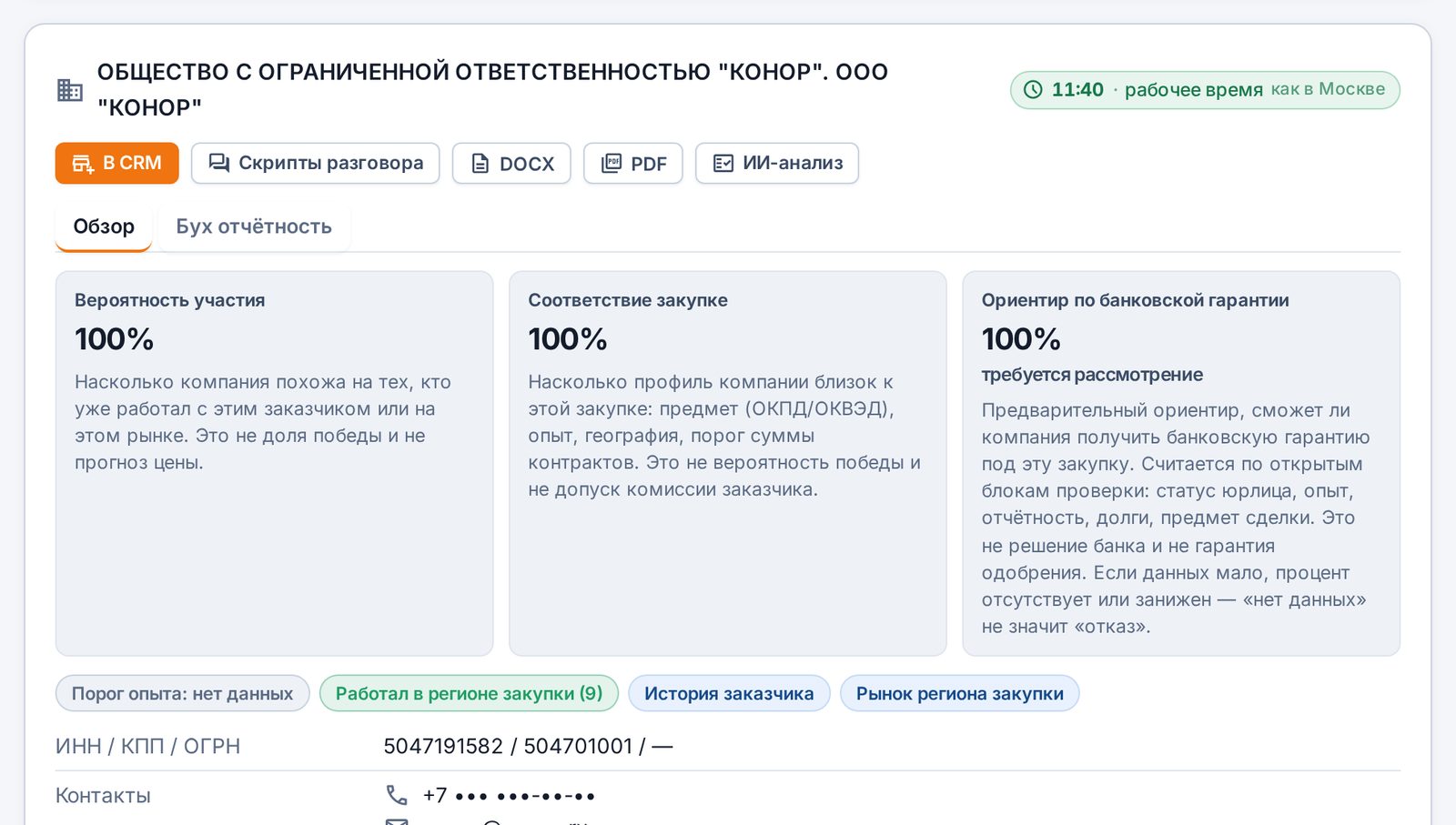Click the требуется рассмотрение status text
The width and height of the screenshot is (1456, 825).
pos(1092,375)
